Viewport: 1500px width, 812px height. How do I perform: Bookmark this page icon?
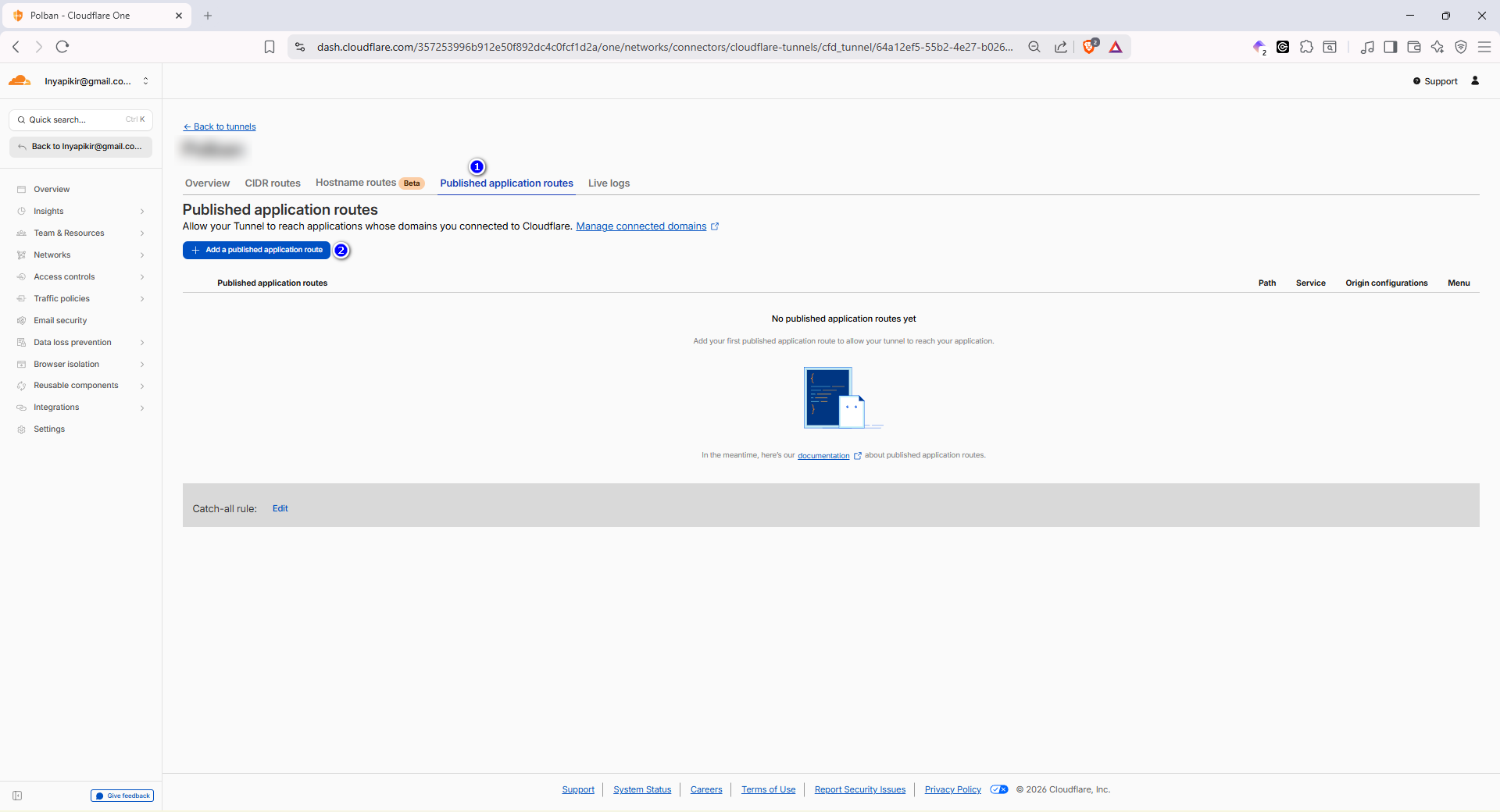270,47
